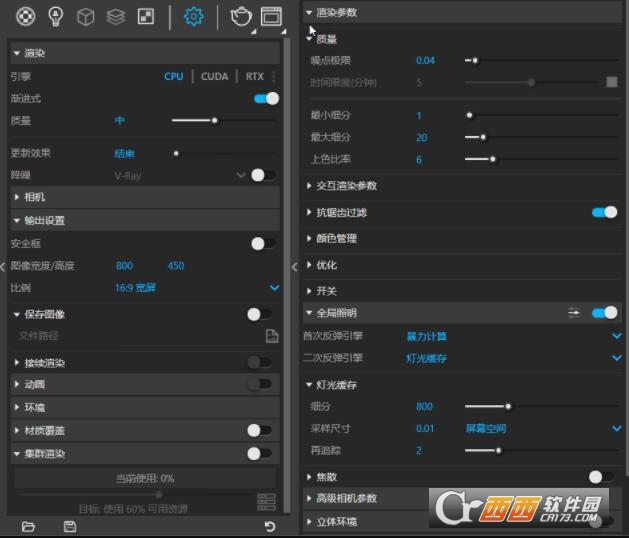Click the left panel vertical scrollbar
The image size is (629, 538).
(x=286, y=275)
